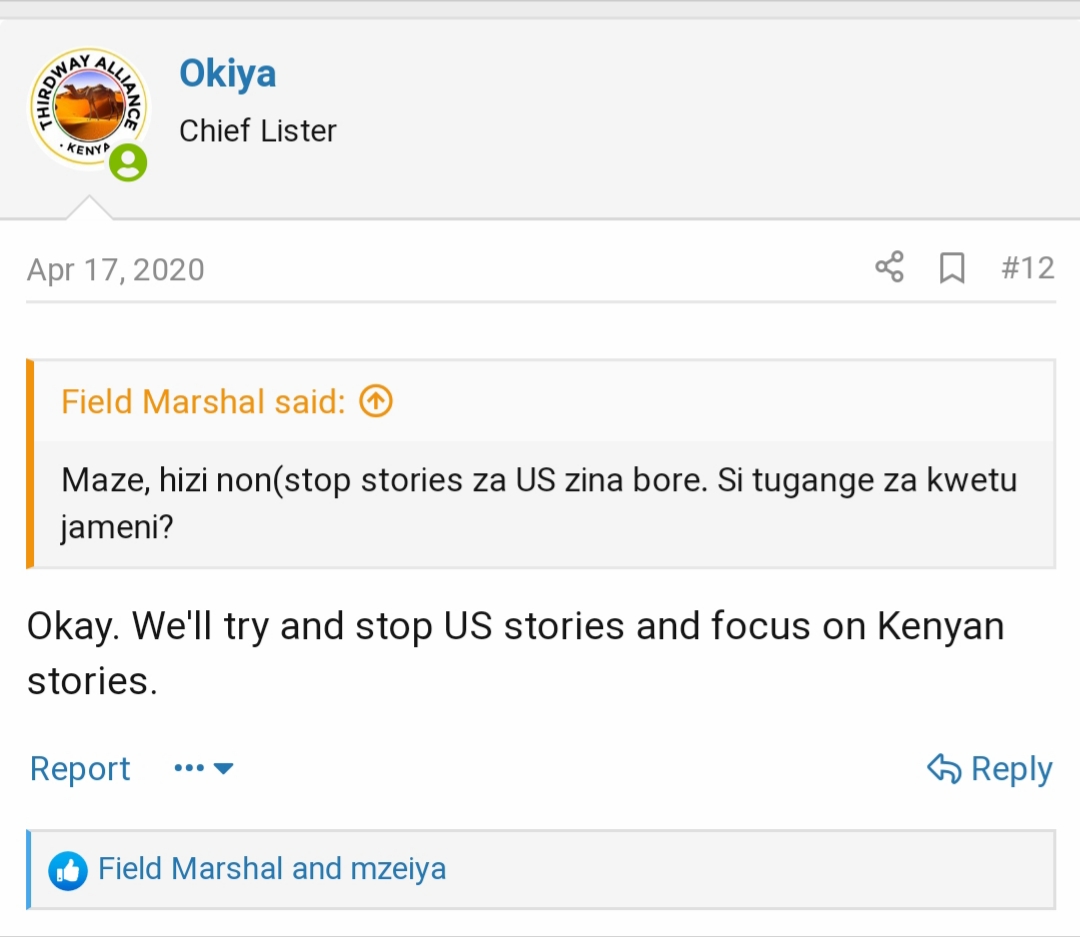Click the Apr 17, 2020 post date

pyautogui.click(x=116, y=270)
